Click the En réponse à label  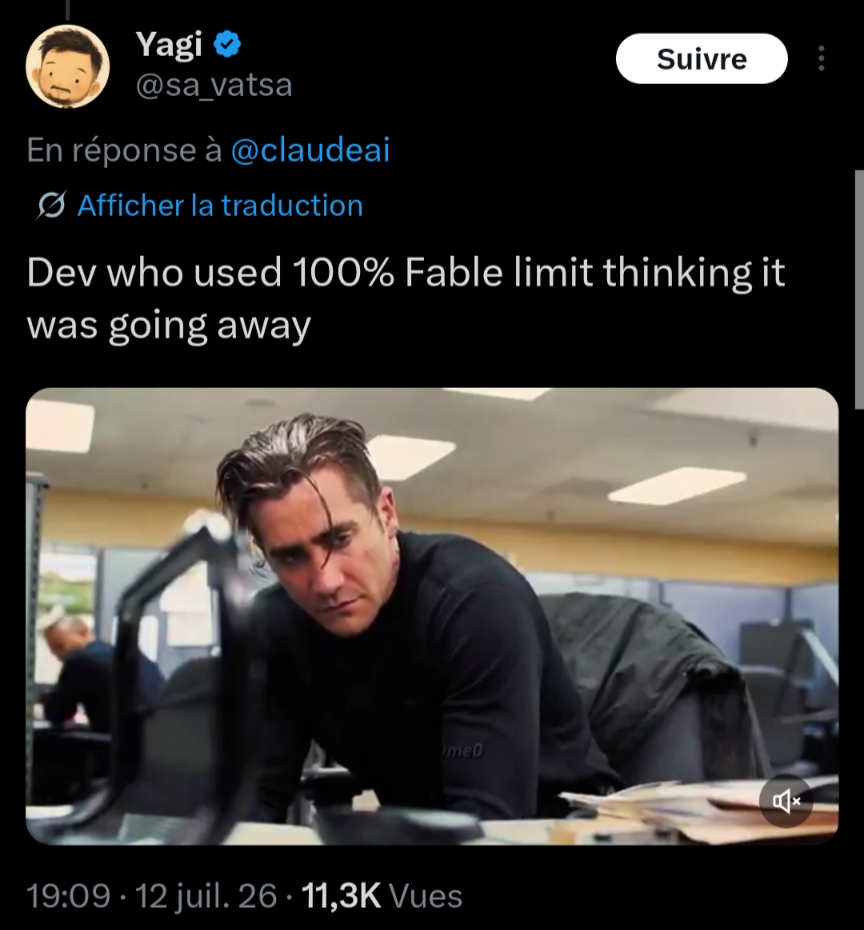click(124, 149)
